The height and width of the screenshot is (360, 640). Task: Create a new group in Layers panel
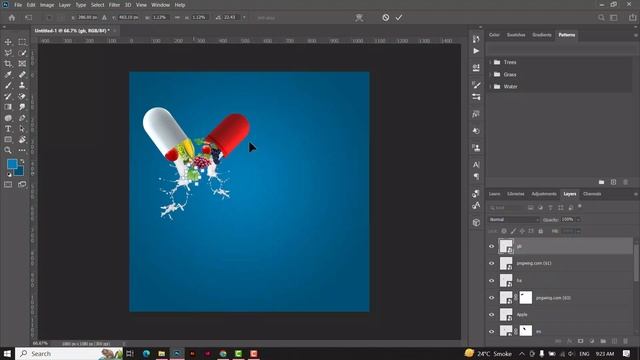click(x=603, y=341)
